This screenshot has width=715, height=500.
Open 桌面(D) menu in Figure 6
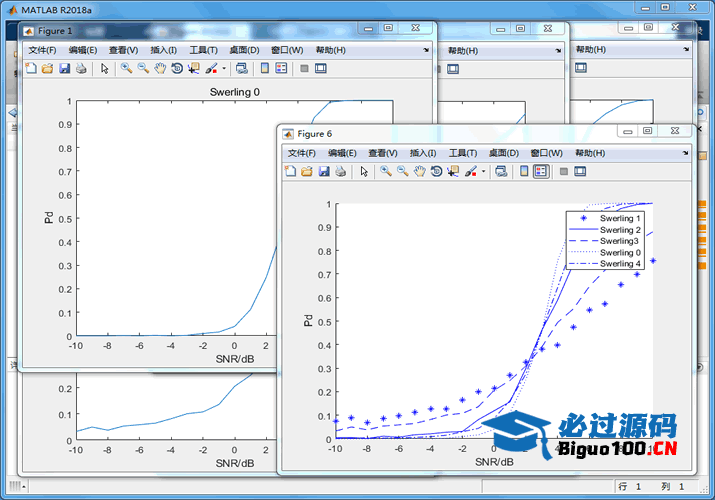tap(504, 153)
